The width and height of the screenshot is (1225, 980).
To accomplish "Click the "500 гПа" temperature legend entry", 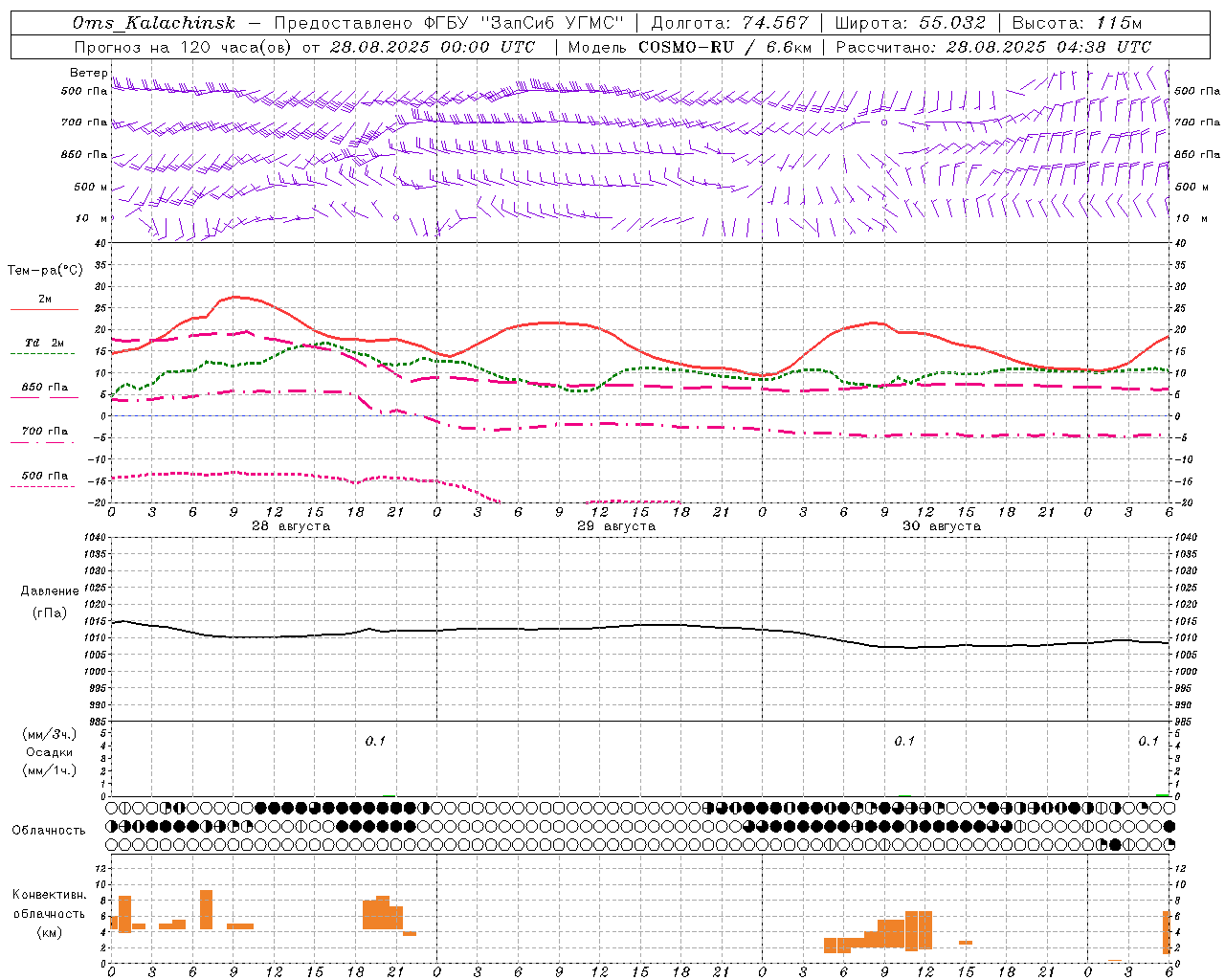I will point(45,476).
